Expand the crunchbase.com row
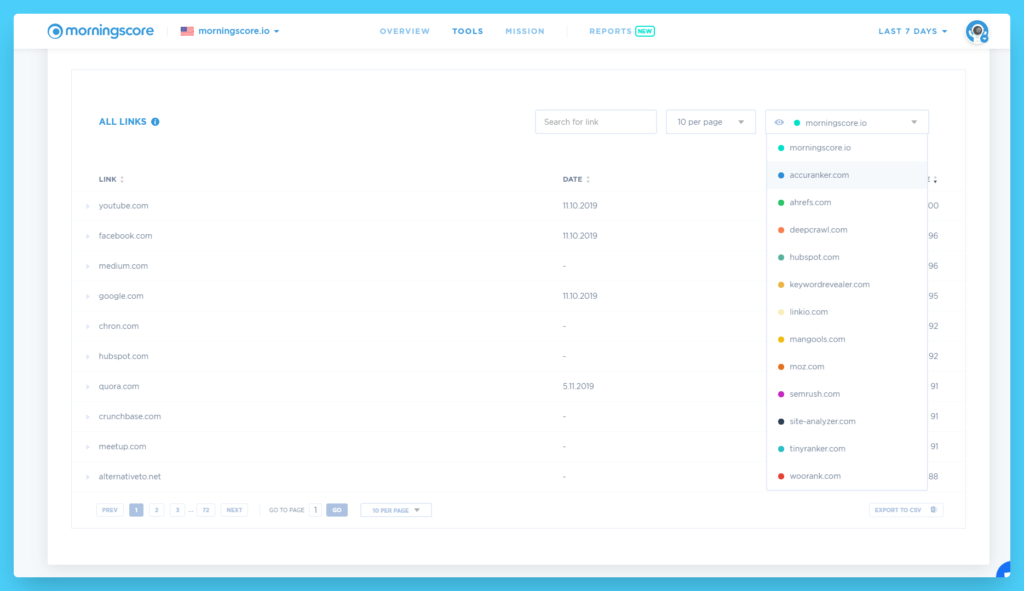Image resolution: width=1024 pixels, height=591 pixels. 88,416
